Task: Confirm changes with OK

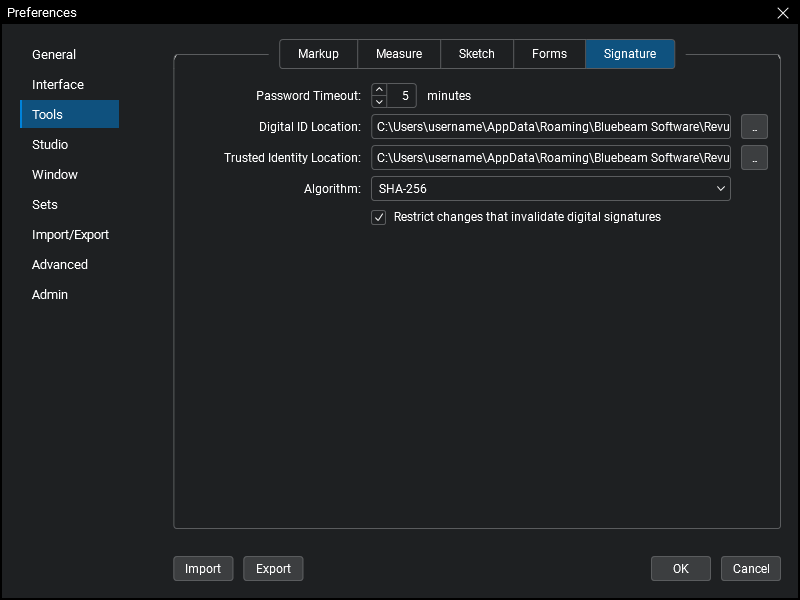Action: click(x=680, y=568)
